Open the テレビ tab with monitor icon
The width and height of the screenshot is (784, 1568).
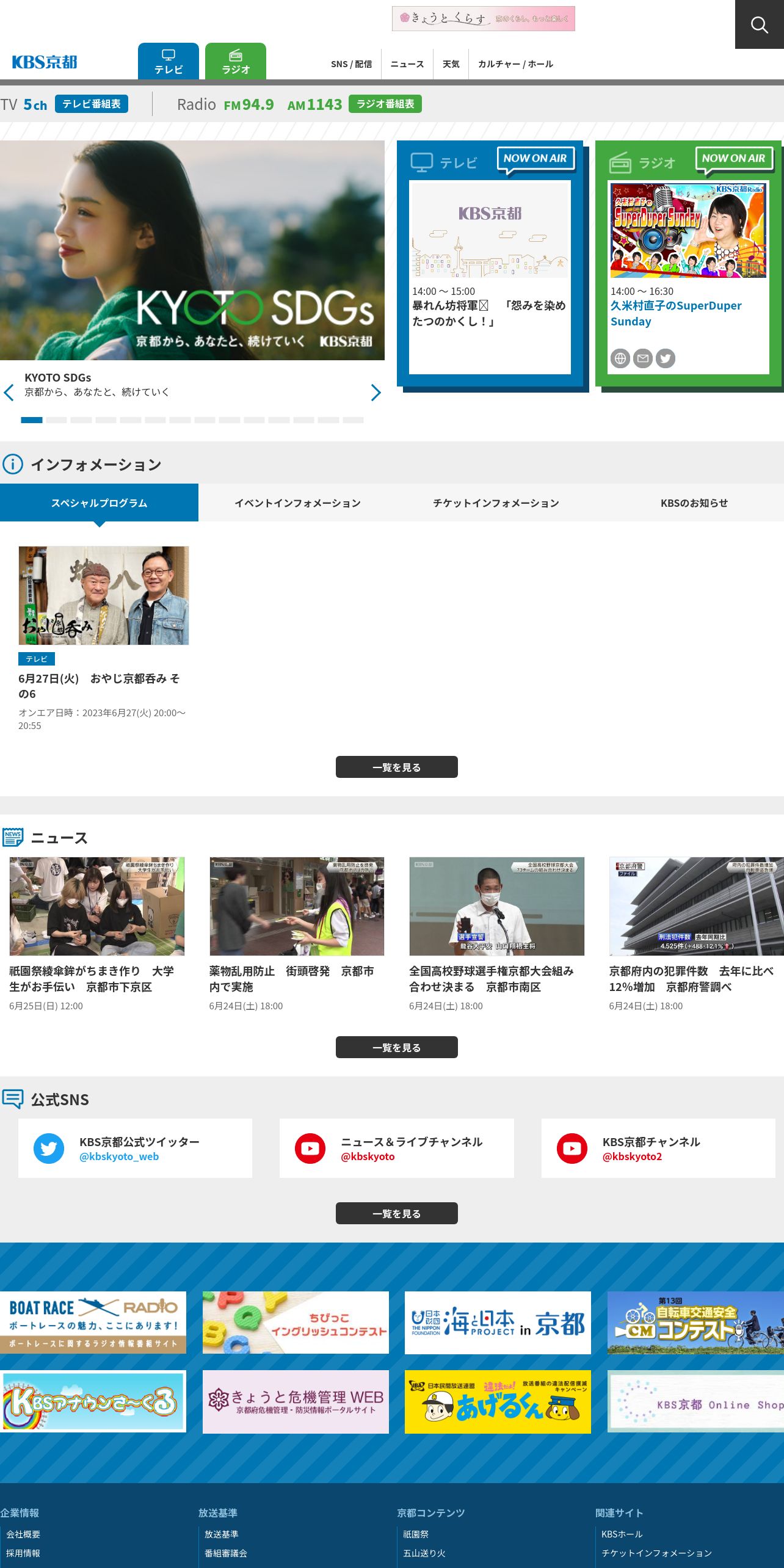(169, 61)
